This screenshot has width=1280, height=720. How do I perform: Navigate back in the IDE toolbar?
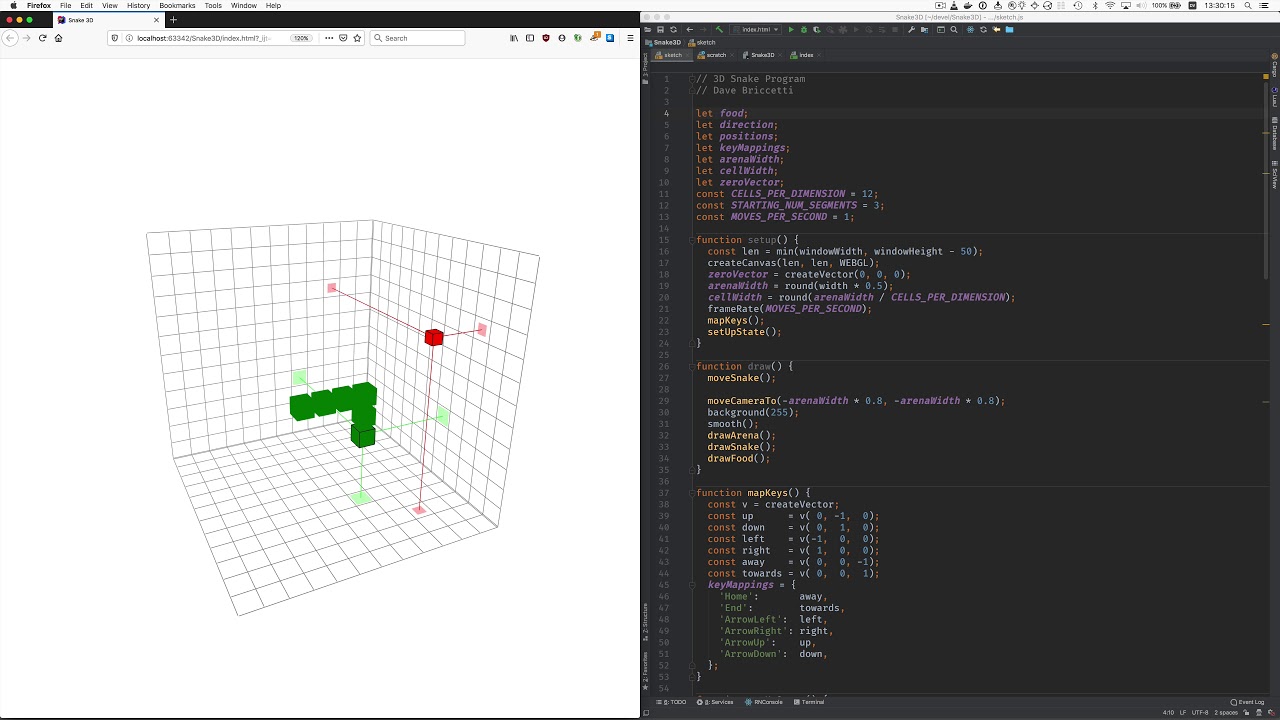(690, 30)
